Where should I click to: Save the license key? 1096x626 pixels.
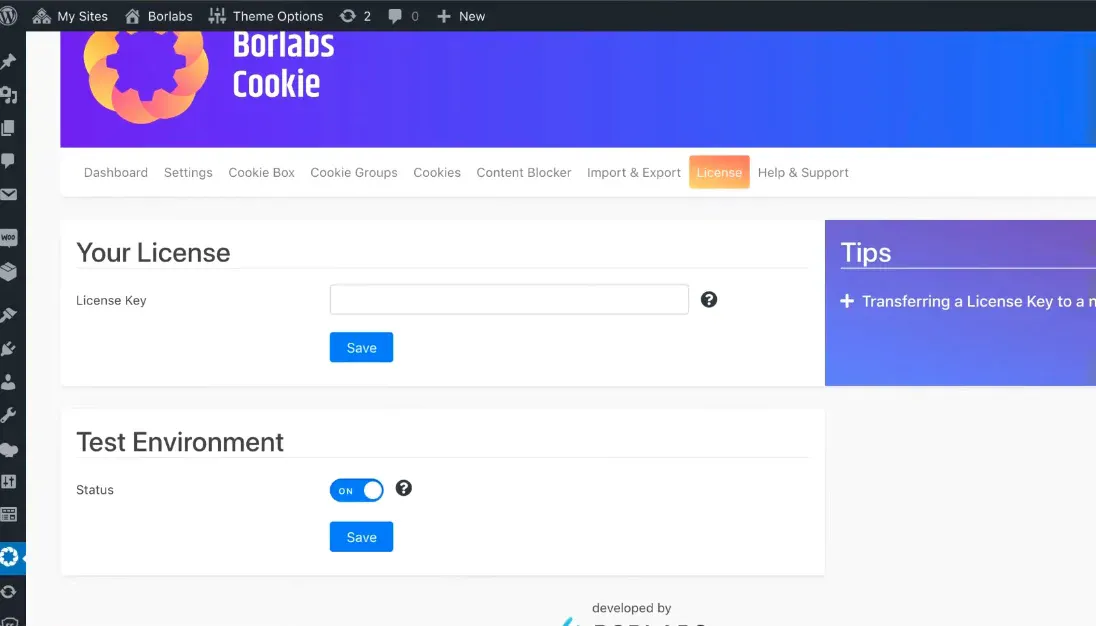(361, 347)
